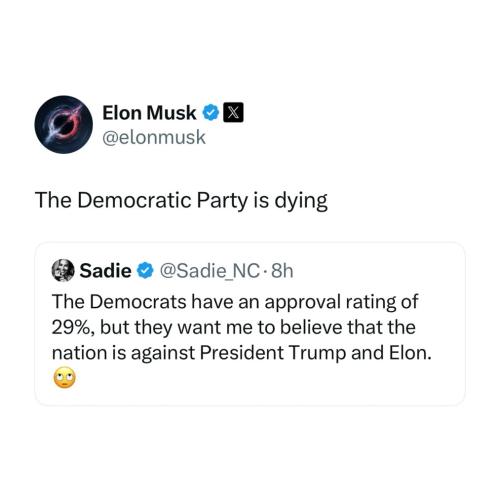Select the black X affiliation badge
The height and width of the screenshot is (500, 500).
[x=233, y=113]
